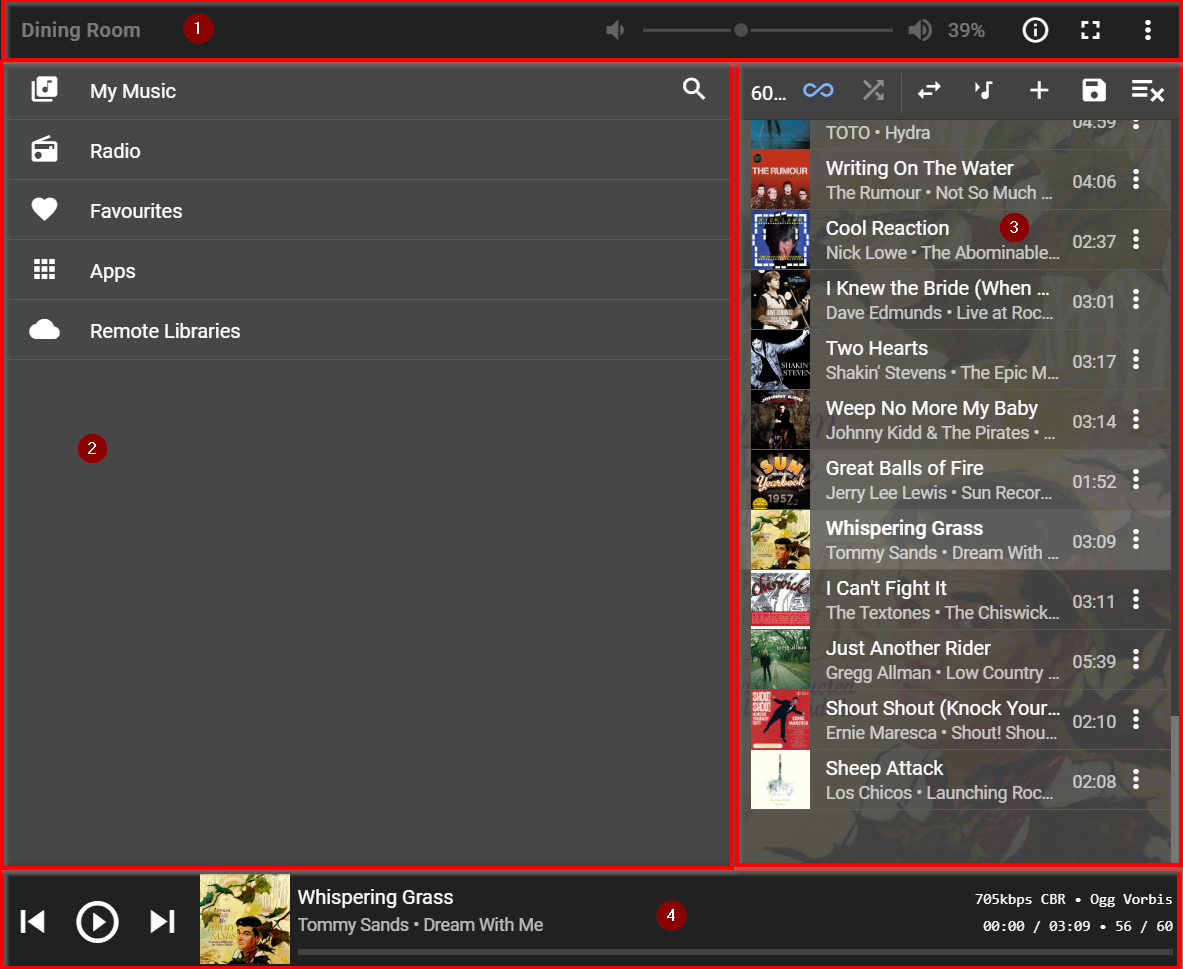Viewport: 1183px width, 969px height.
Task: Select the Dining Room player name
Action: pos(81,30)
